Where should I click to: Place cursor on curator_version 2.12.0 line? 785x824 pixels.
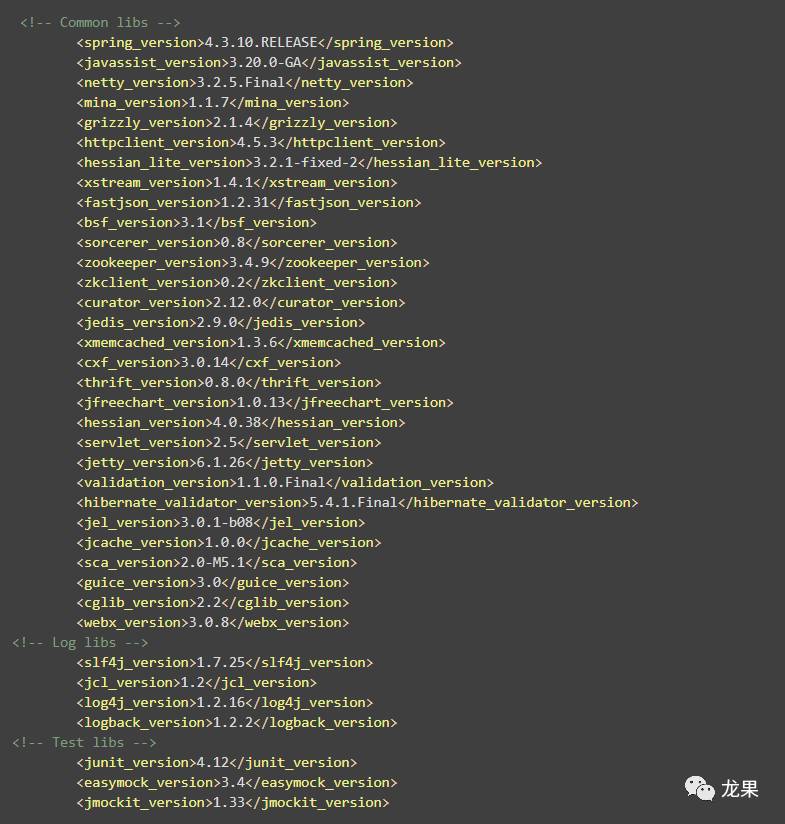coord(240,302)
